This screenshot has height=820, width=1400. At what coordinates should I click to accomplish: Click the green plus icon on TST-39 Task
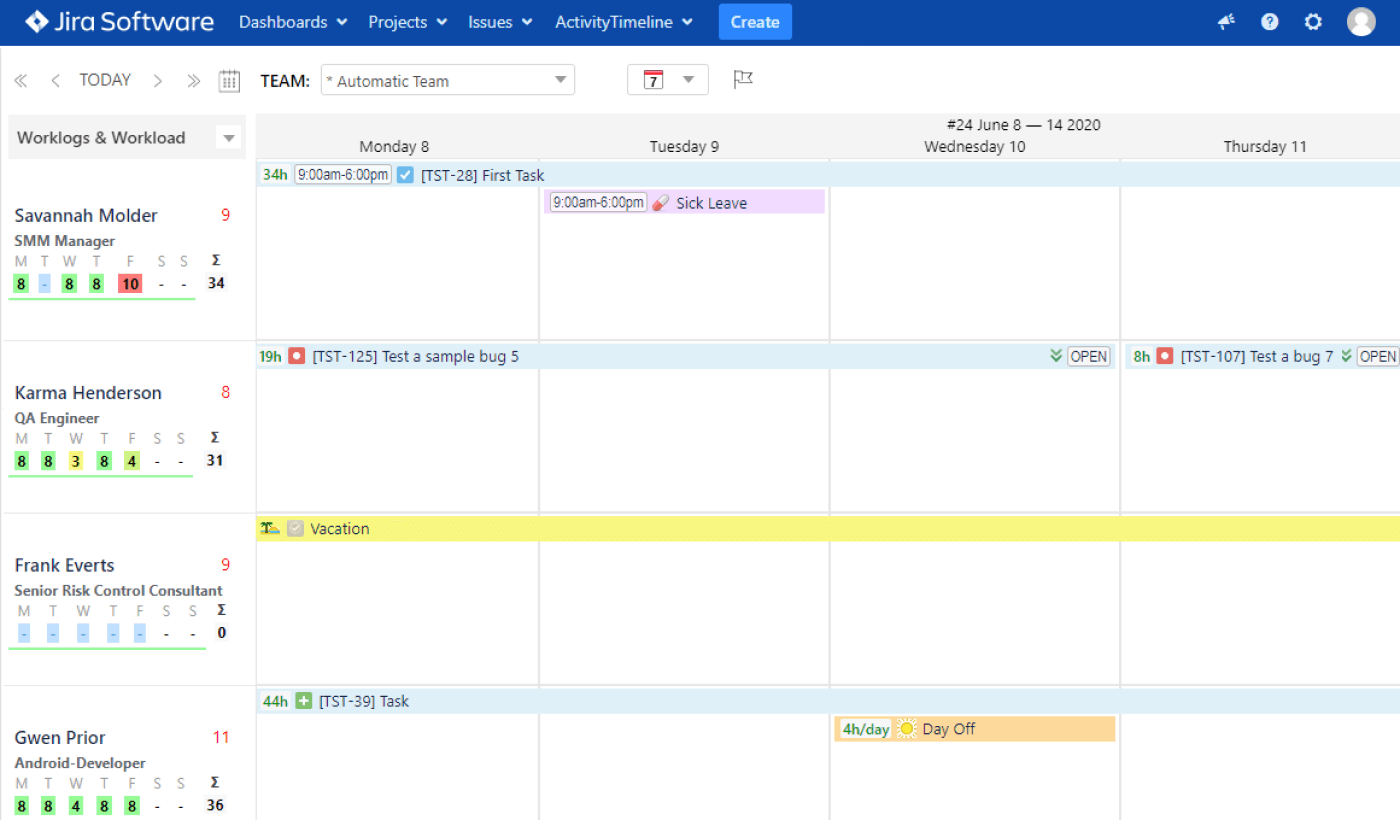pos(303,701)
